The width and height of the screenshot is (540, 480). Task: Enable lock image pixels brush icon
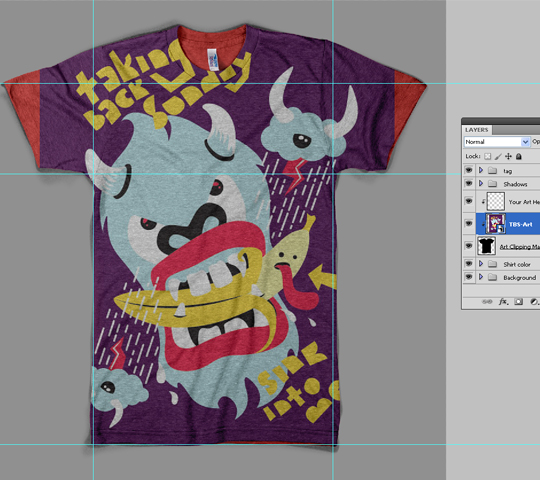[498, 157]
